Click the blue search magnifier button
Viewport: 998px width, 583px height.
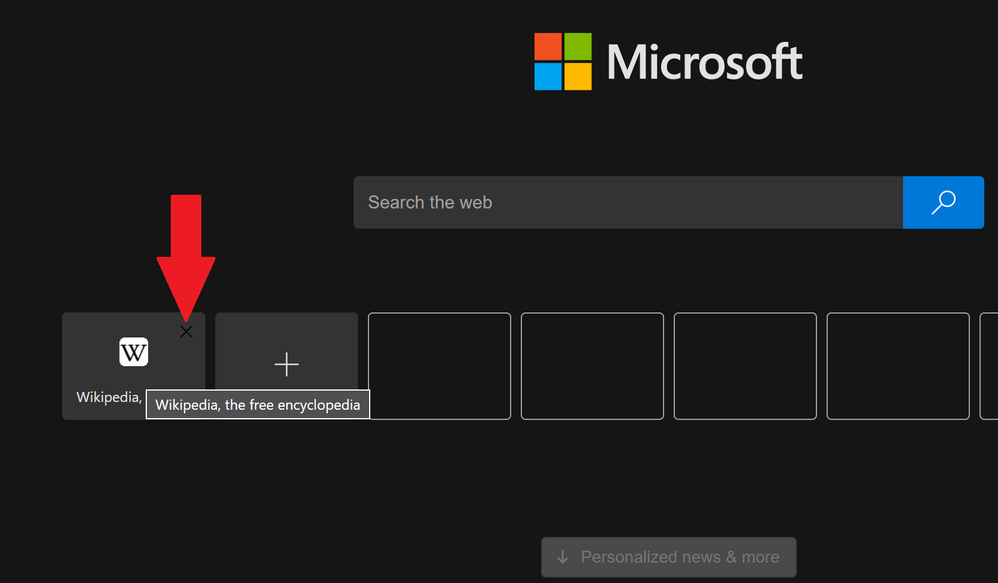coord(943,202)
